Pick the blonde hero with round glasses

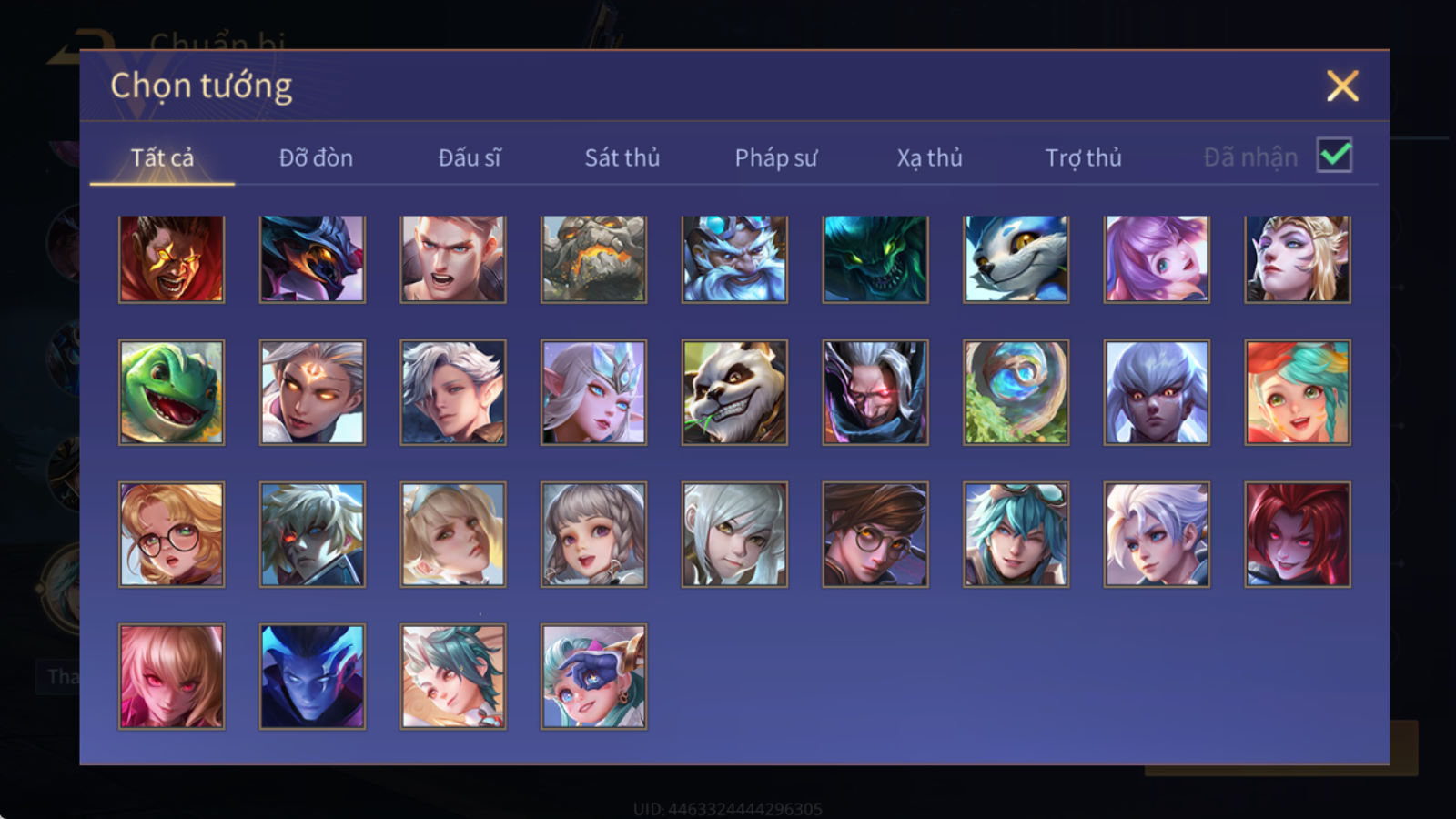(x=171, y=534)
